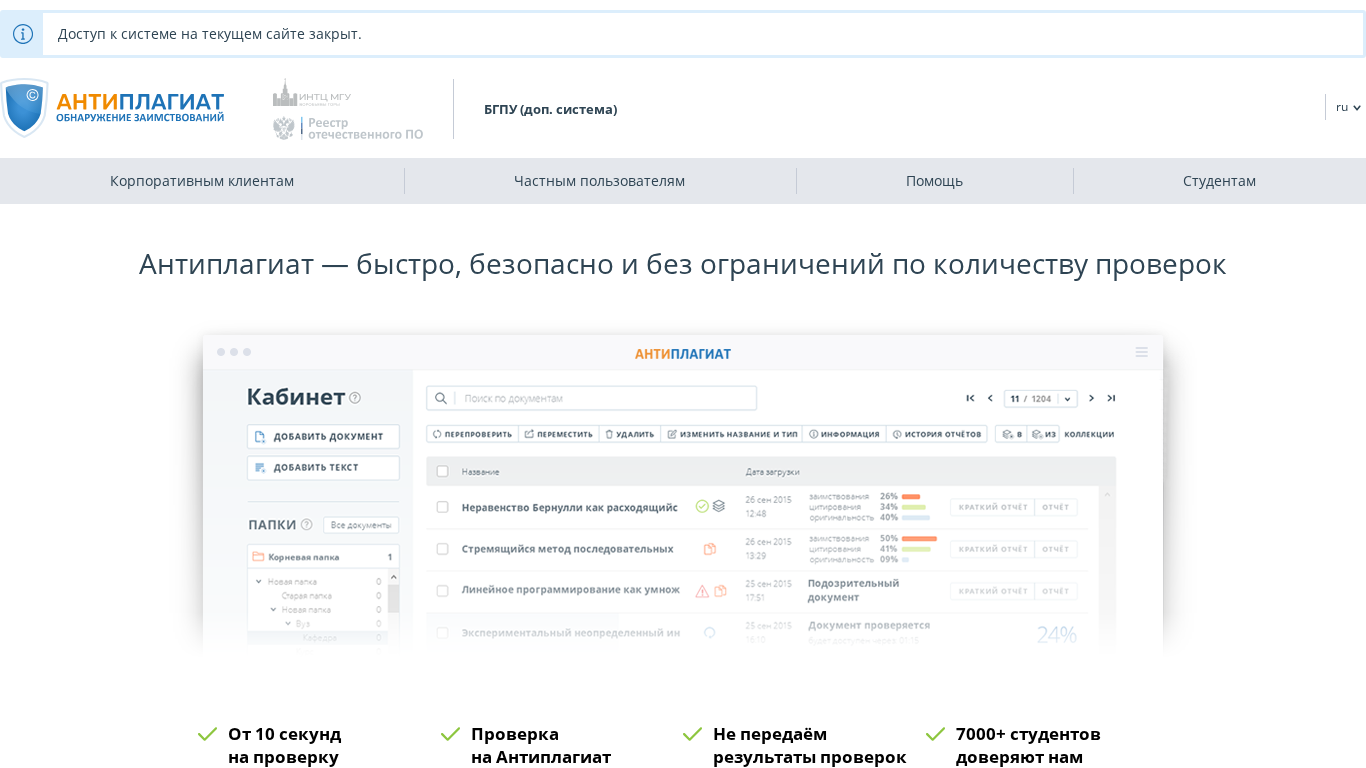
Task: Click the help icon next to Кабинет
Action: click(x=355, y=398)
